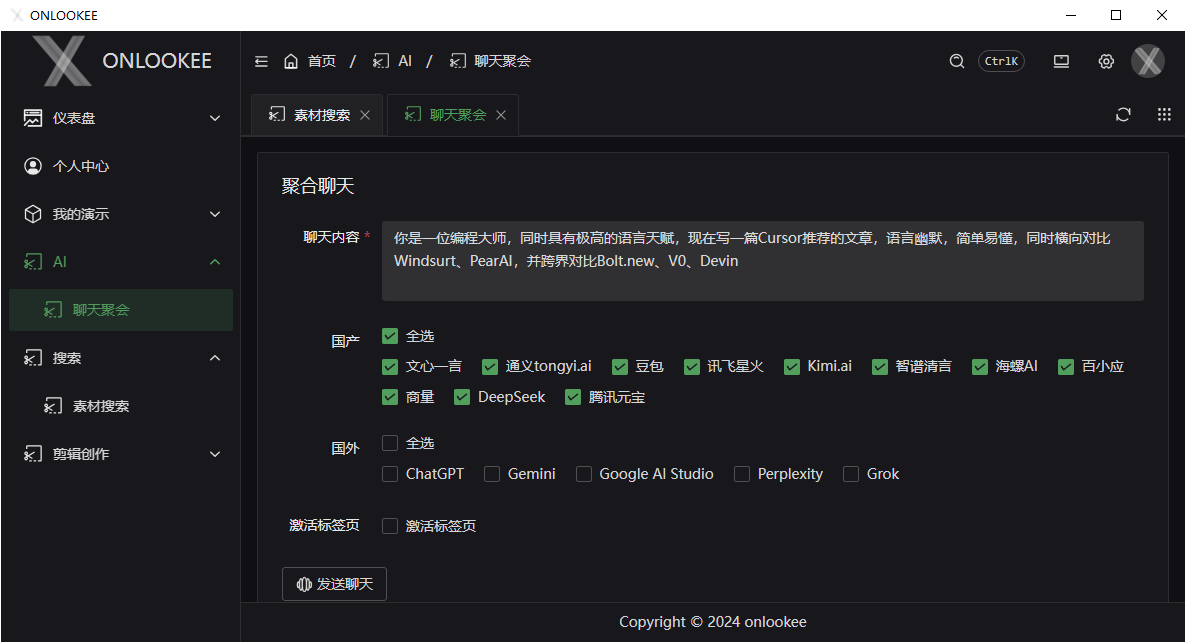Enable the Grok checkbox

(851, 474)
